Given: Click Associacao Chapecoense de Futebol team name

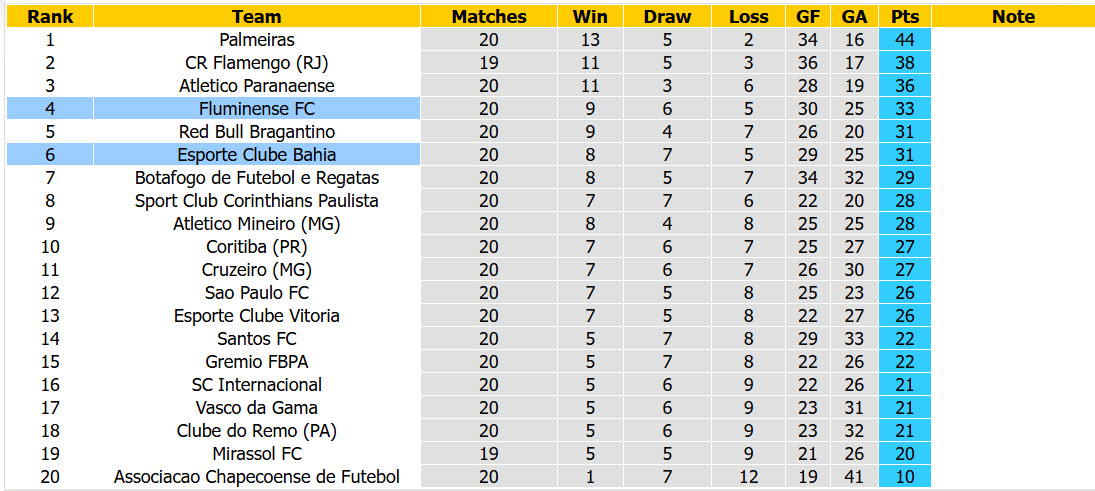Looking at the screenshot, I should [257, 478].
